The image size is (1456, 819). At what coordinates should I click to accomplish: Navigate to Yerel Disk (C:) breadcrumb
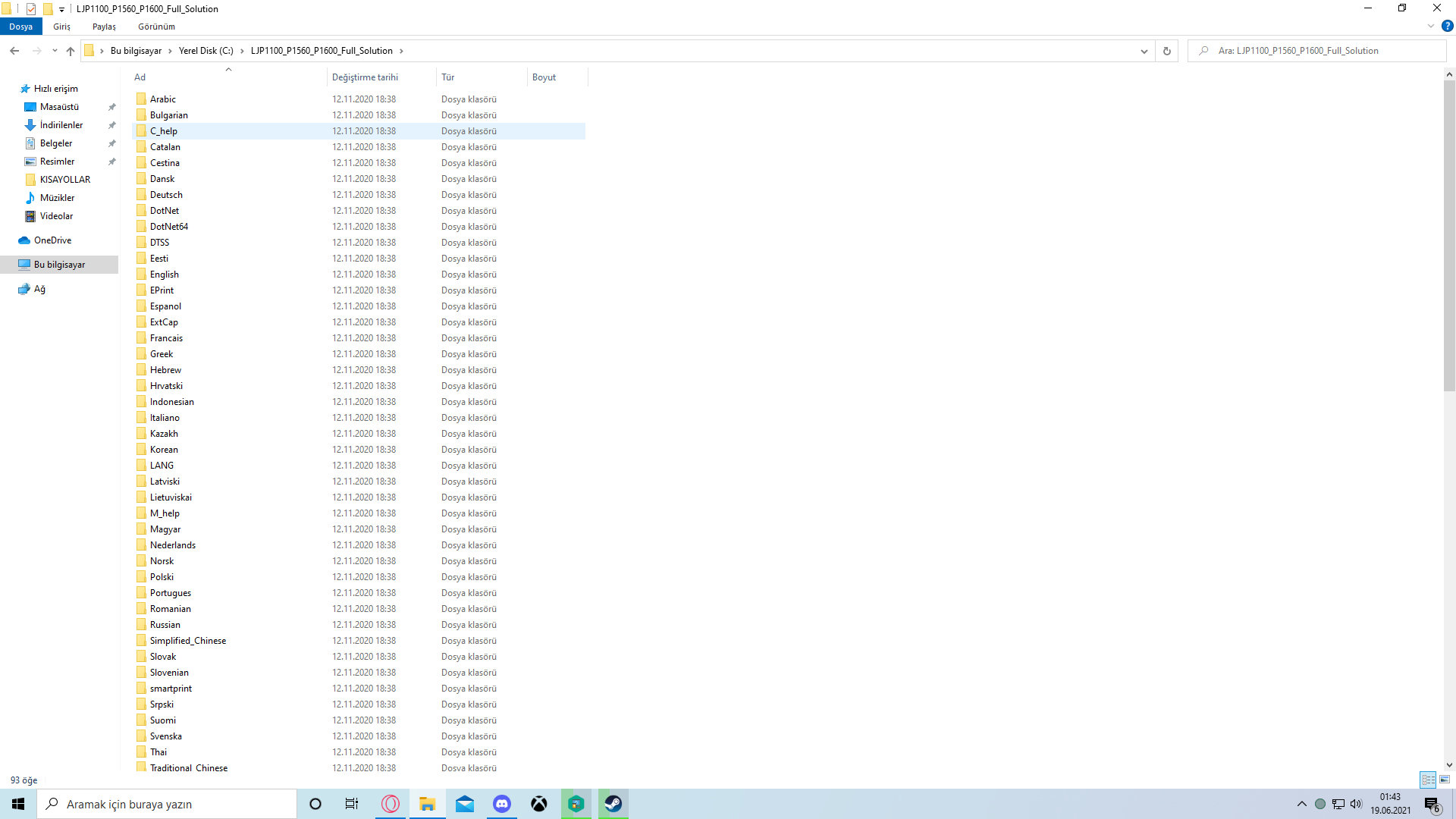point(206,51)
